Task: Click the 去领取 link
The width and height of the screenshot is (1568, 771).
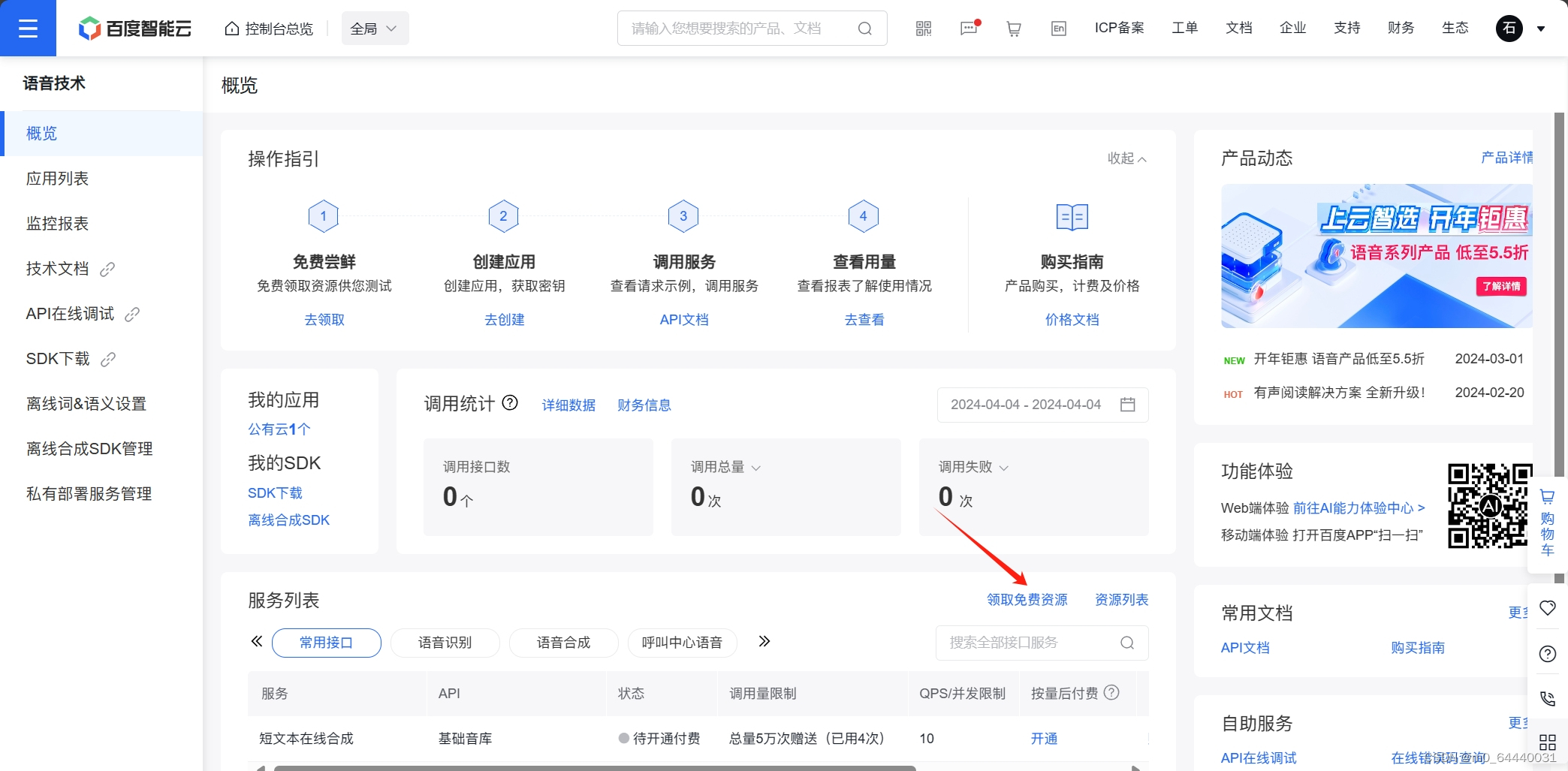Action: click(x=324, y=320)
